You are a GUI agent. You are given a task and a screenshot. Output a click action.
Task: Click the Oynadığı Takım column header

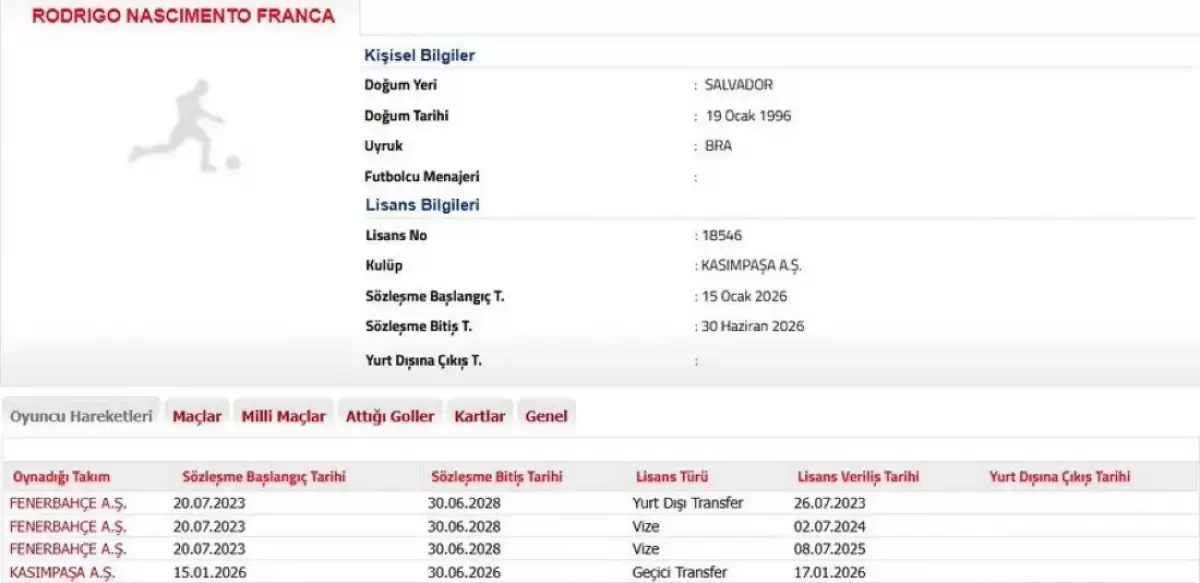point(61,477)
